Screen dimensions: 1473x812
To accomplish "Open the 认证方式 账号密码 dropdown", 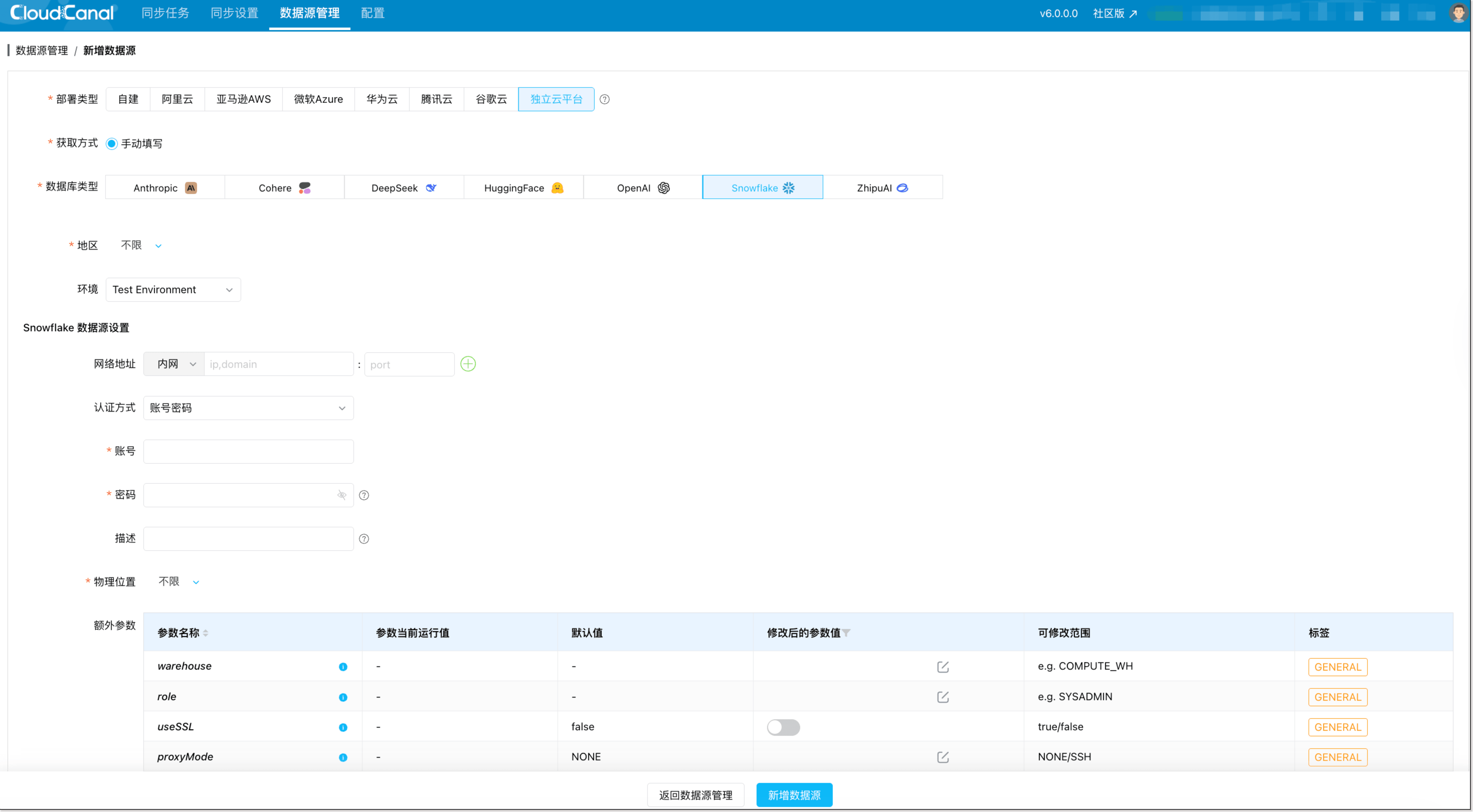I will pos(248,408).
